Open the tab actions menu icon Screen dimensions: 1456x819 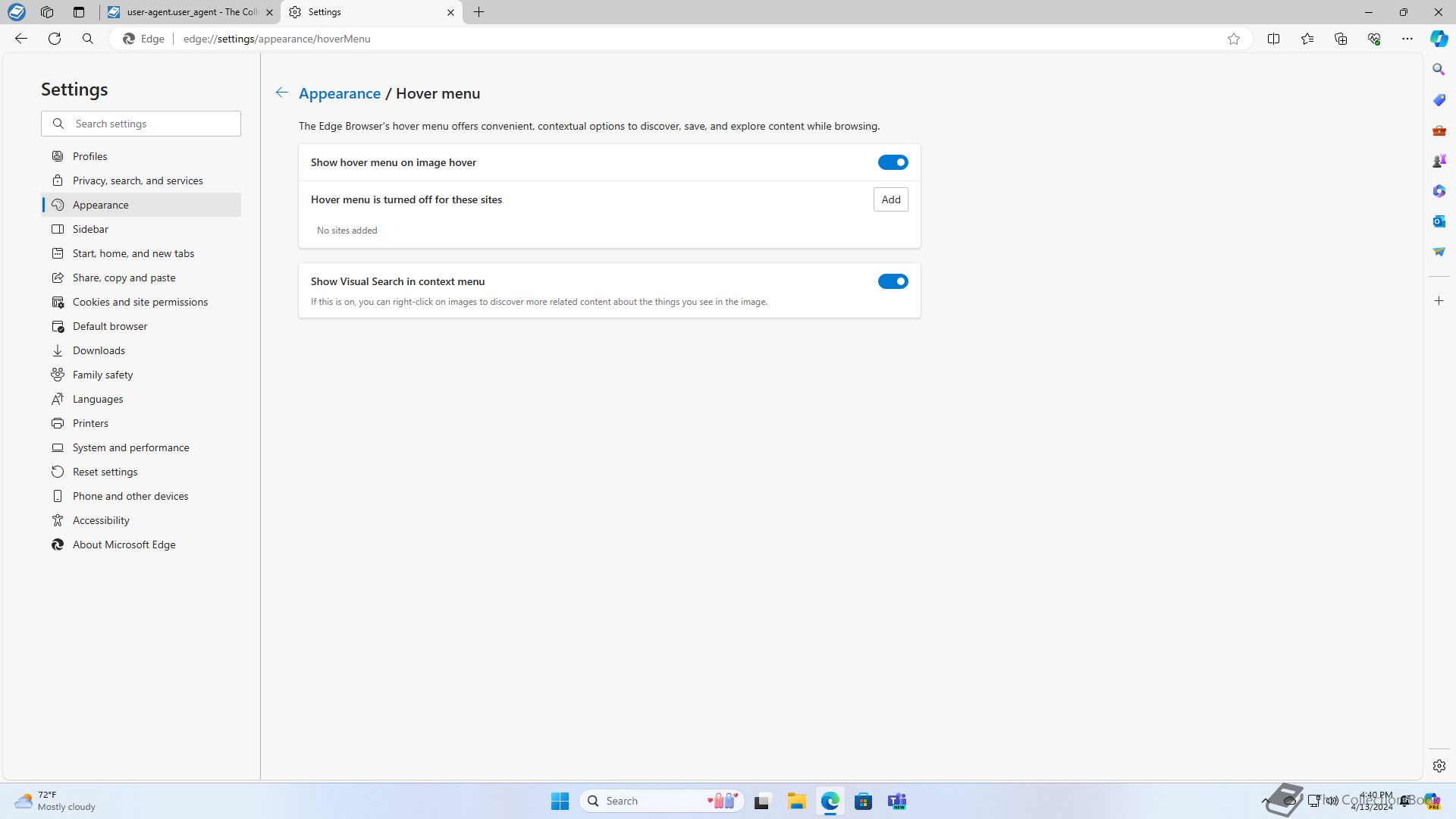point(79,12)
